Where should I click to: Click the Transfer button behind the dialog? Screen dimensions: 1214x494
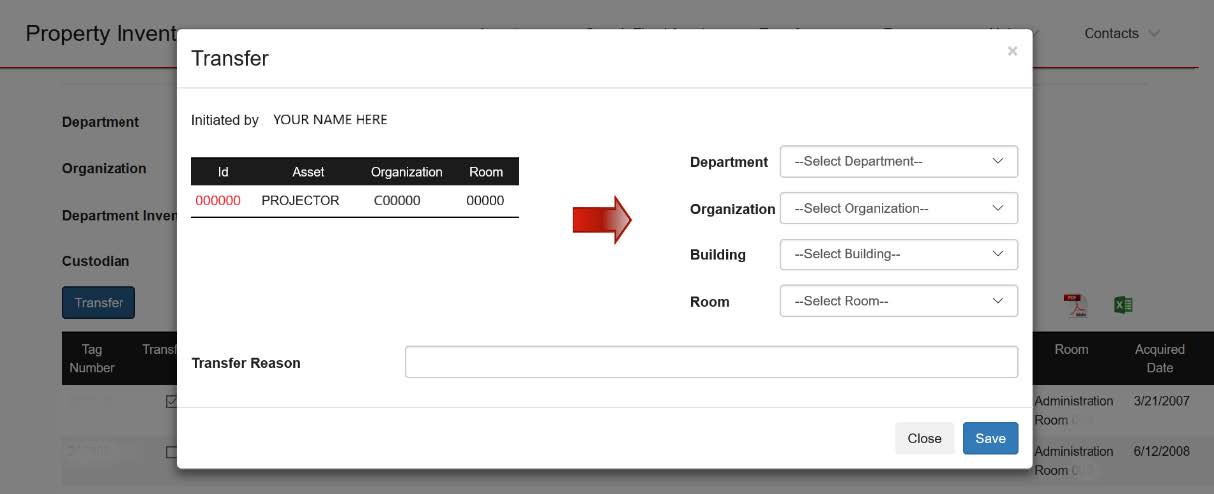click(98, 302)
